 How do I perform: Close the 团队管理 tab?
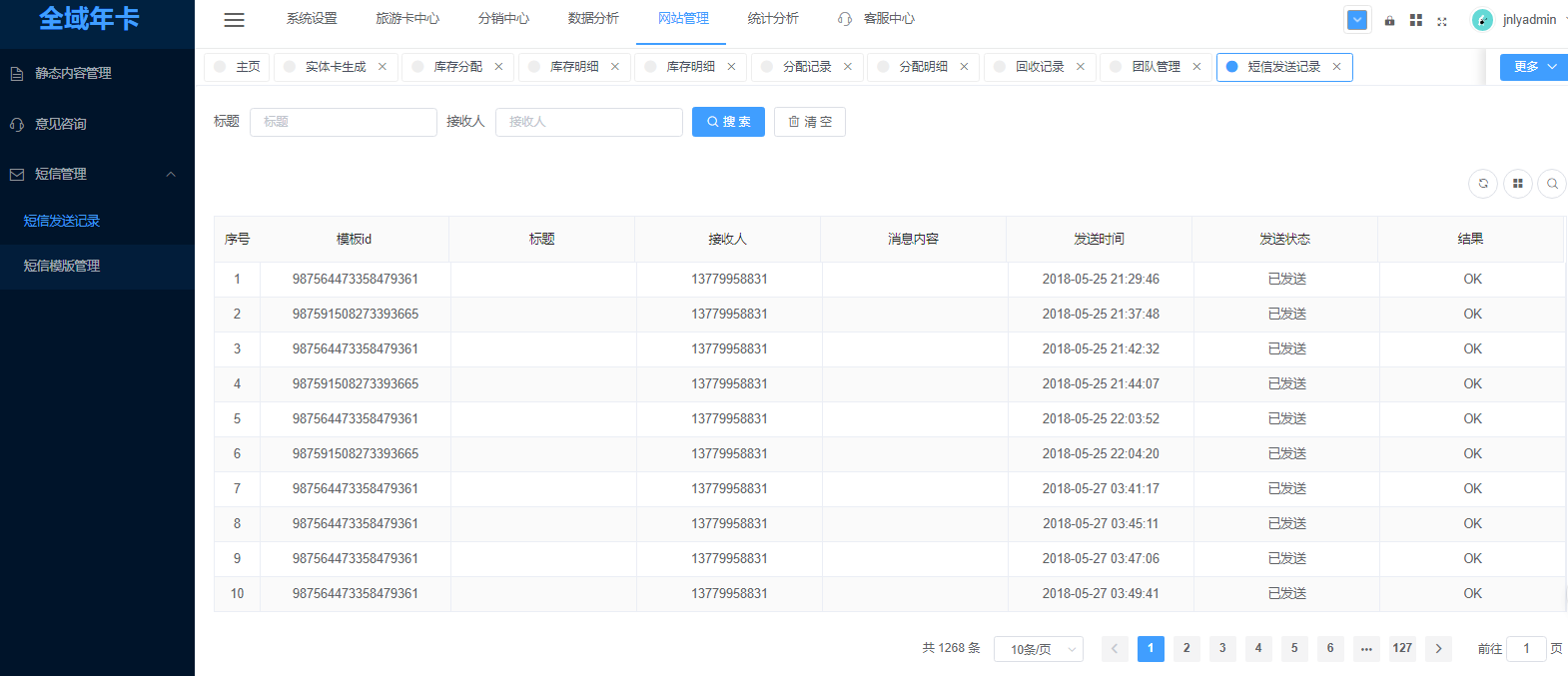(1196, 67)
